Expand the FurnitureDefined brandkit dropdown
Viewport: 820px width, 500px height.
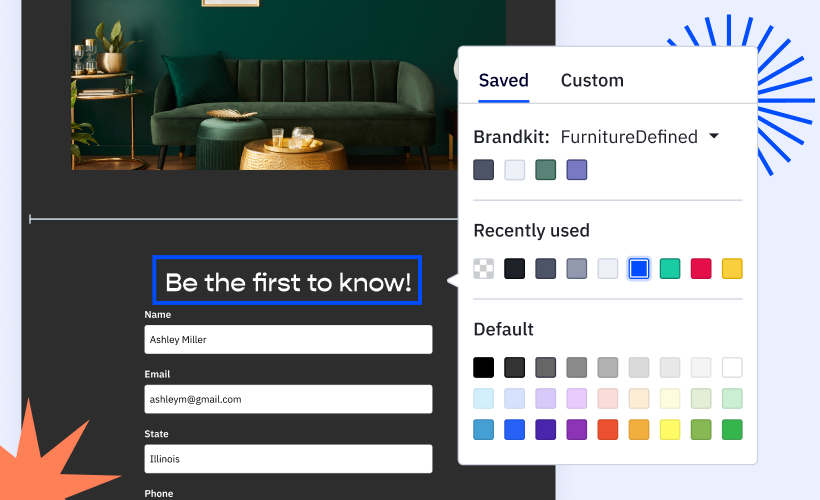[x=714, y=137]
